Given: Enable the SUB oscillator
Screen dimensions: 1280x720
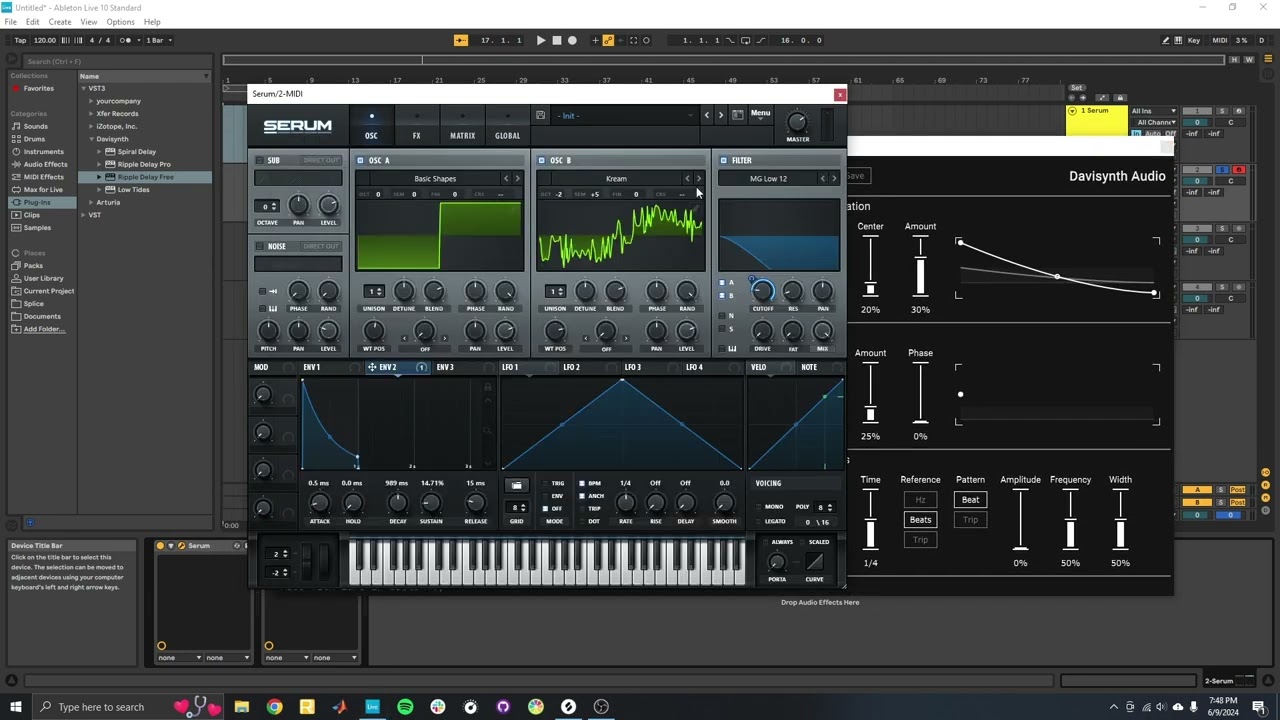Looking at the screenshot, I should point(259,160).
